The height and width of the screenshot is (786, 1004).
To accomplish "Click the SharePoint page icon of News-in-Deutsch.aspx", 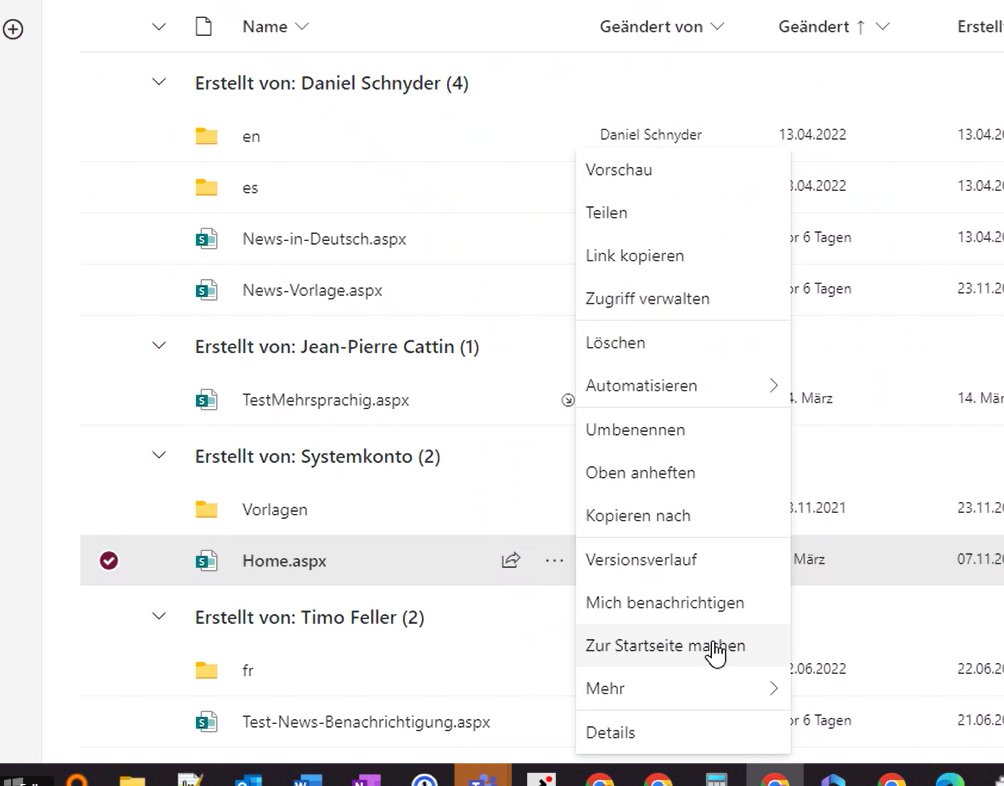I will pyautogui.click(x=206, y=239).
